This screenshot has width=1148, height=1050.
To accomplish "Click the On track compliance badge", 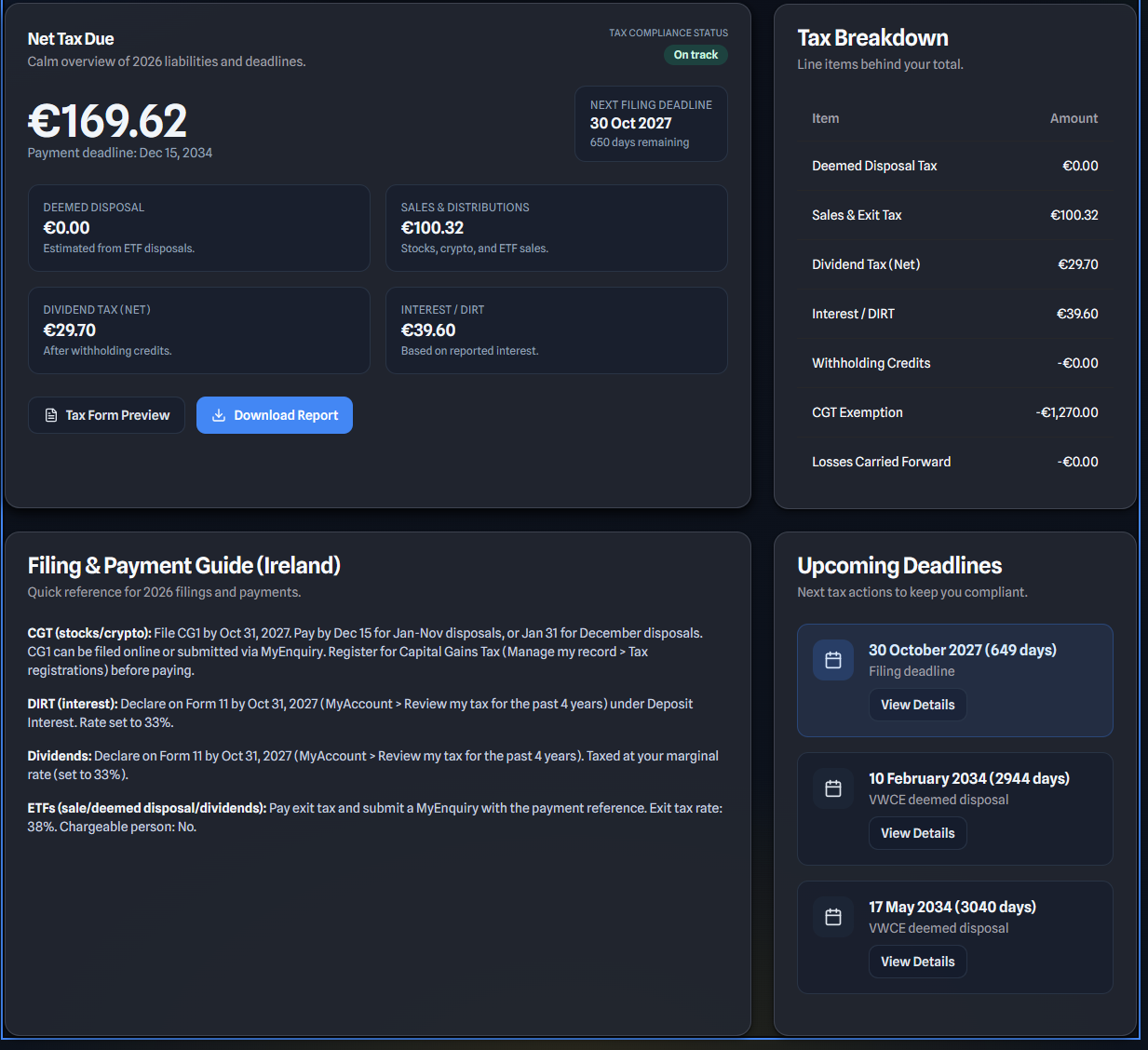I will pyautogui.click(x=696, y=54).
